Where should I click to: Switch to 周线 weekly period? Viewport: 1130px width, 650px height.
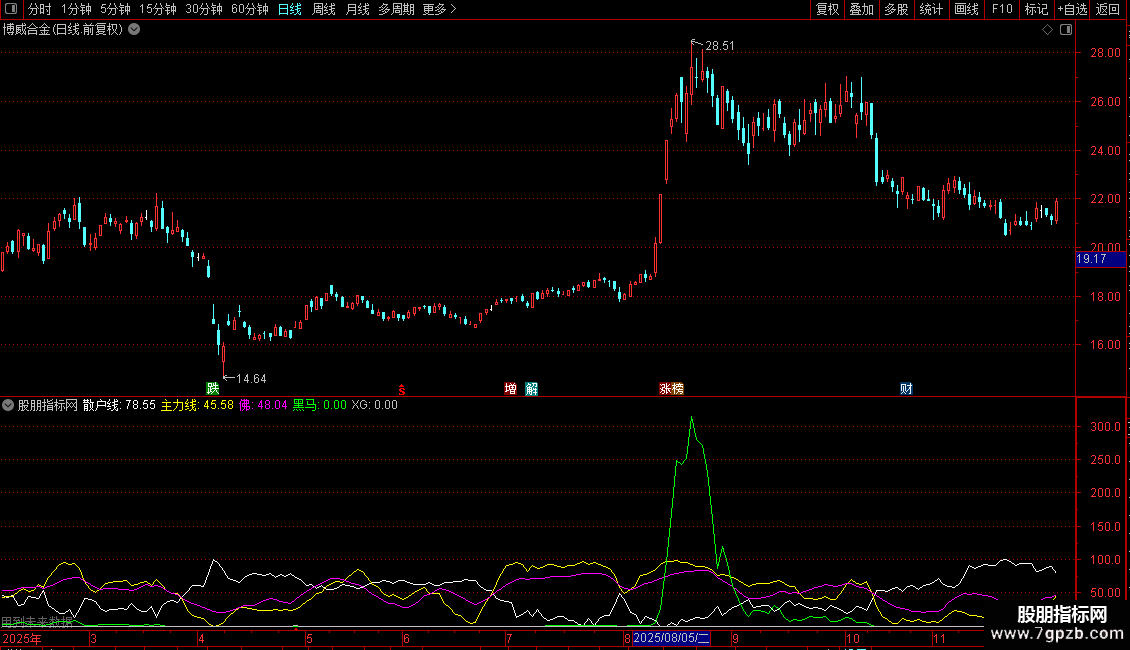tap(324, 9)
